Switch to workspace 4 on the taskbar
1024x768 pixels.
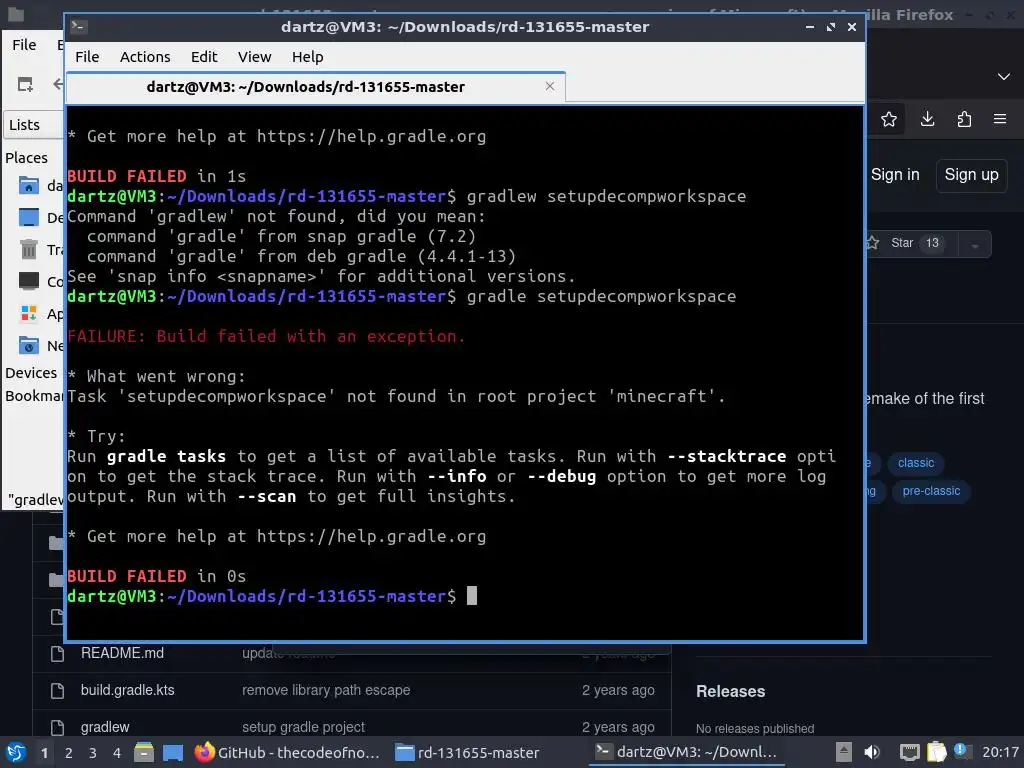pyautogui.click(x=117, y=753)
